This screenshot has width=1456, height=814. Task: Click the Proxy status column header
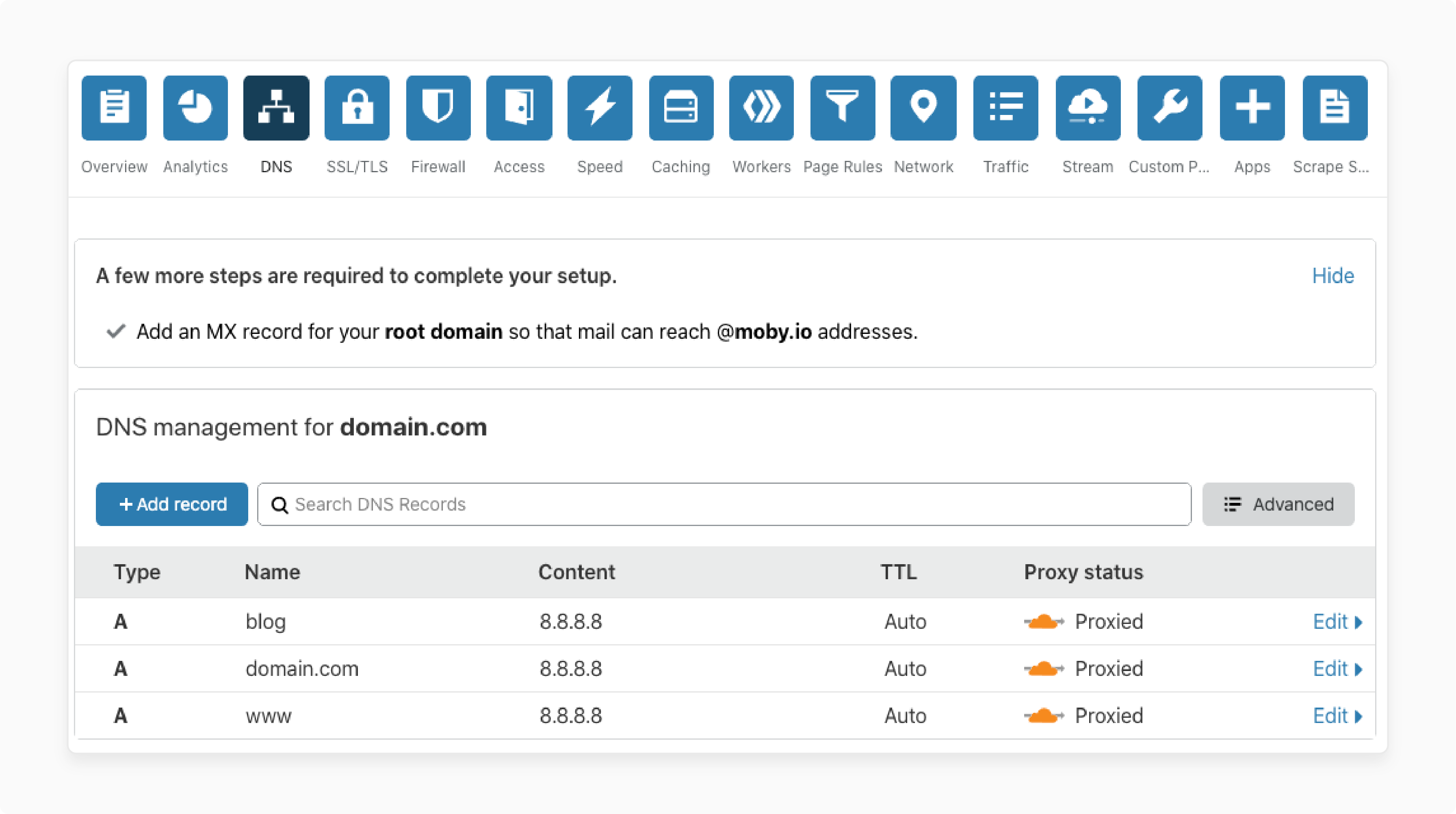click(x=1083, y=572)
